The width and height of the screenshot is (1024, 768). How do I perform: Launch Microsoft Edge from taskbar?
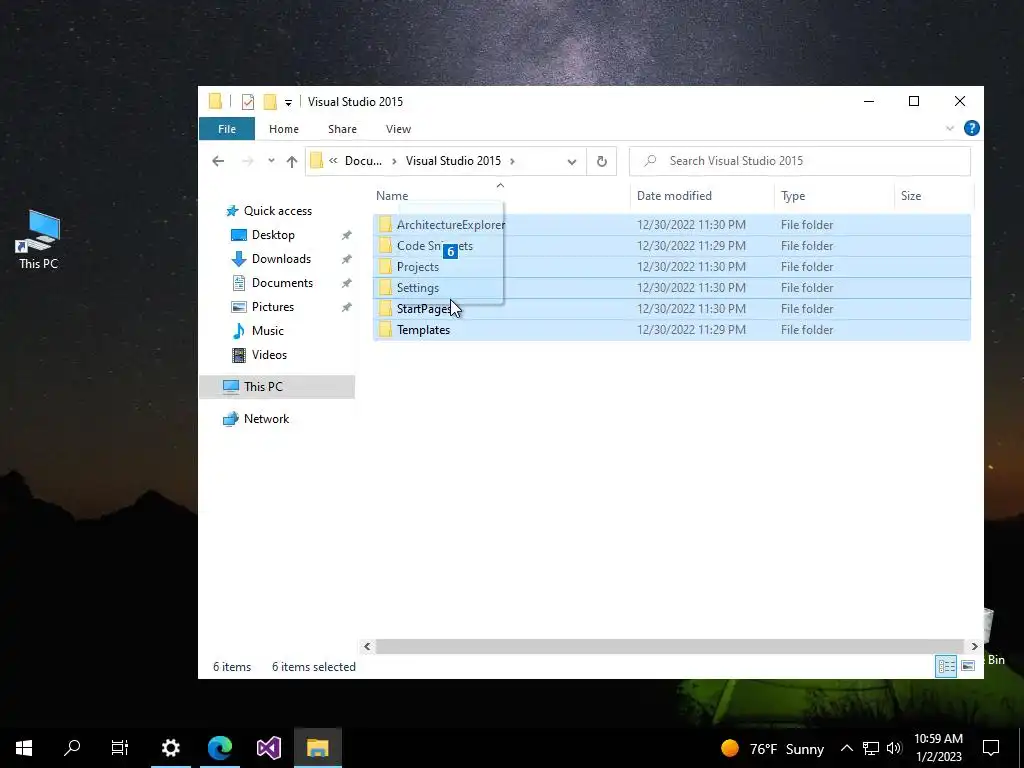(219, 748)
